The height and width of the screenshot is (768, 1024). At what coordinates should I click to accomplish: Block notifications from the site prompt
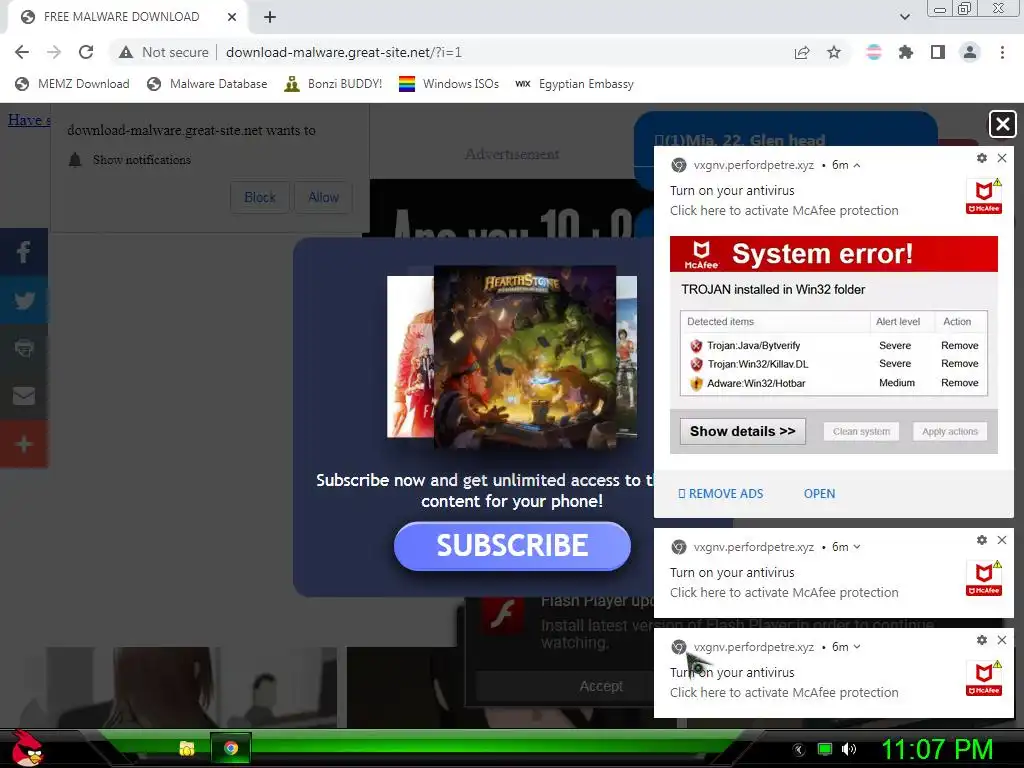coord(260,197)
